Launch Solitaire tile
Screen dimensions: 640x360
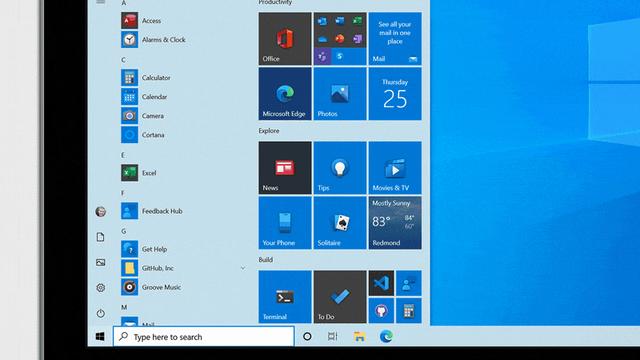pos(340,223)
